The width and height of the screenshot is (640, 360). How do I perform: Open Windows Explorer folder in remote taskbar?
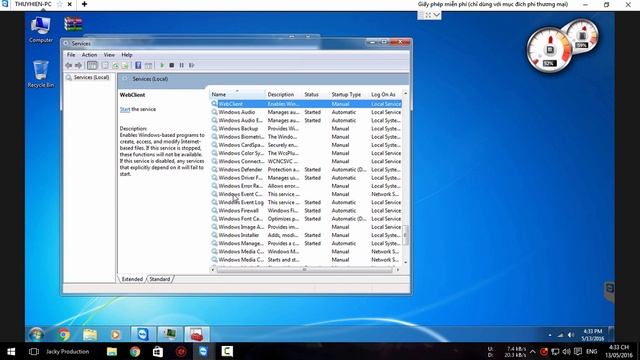coord(90,335)
